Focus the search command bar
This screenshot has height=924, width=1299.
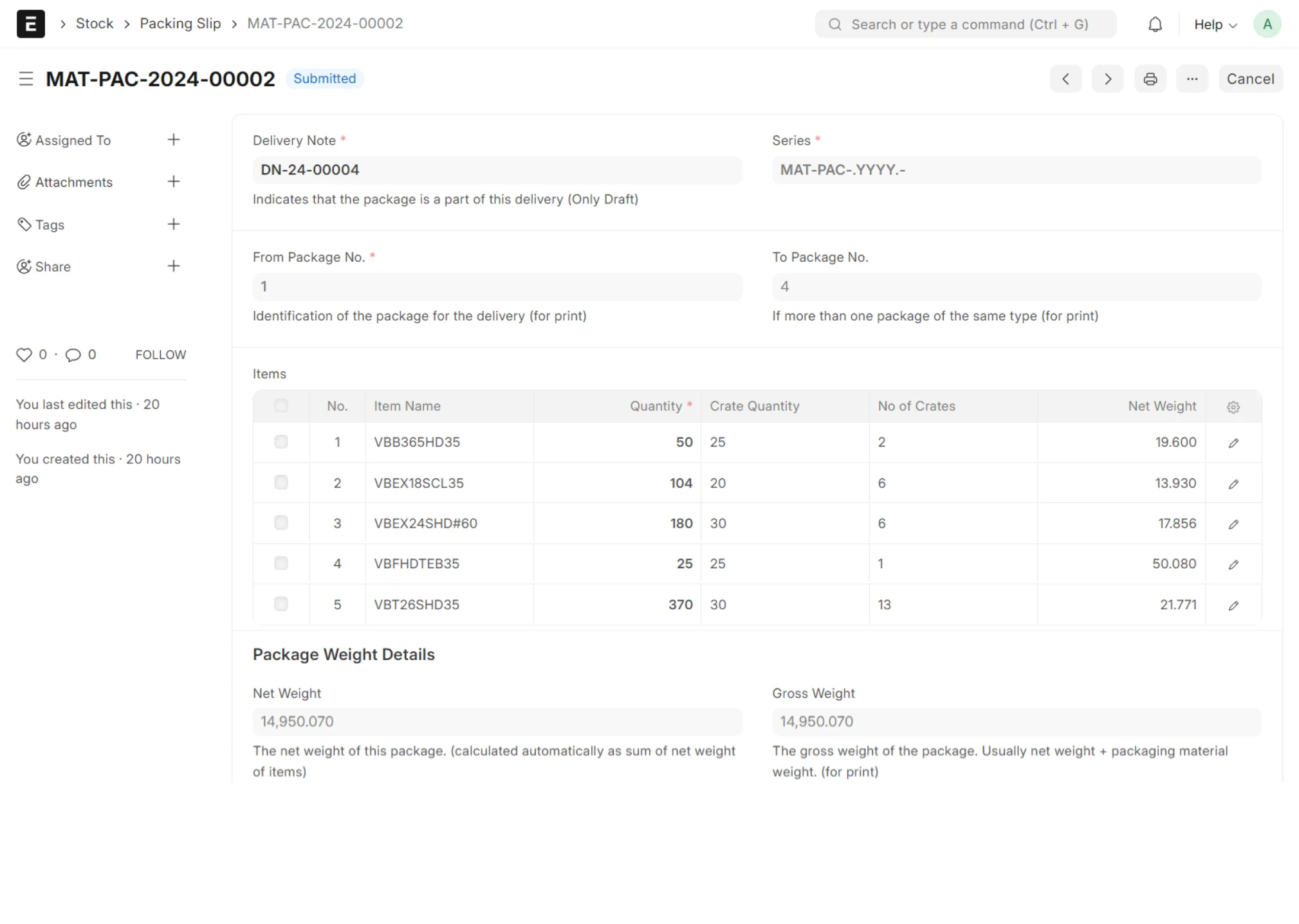965,24
